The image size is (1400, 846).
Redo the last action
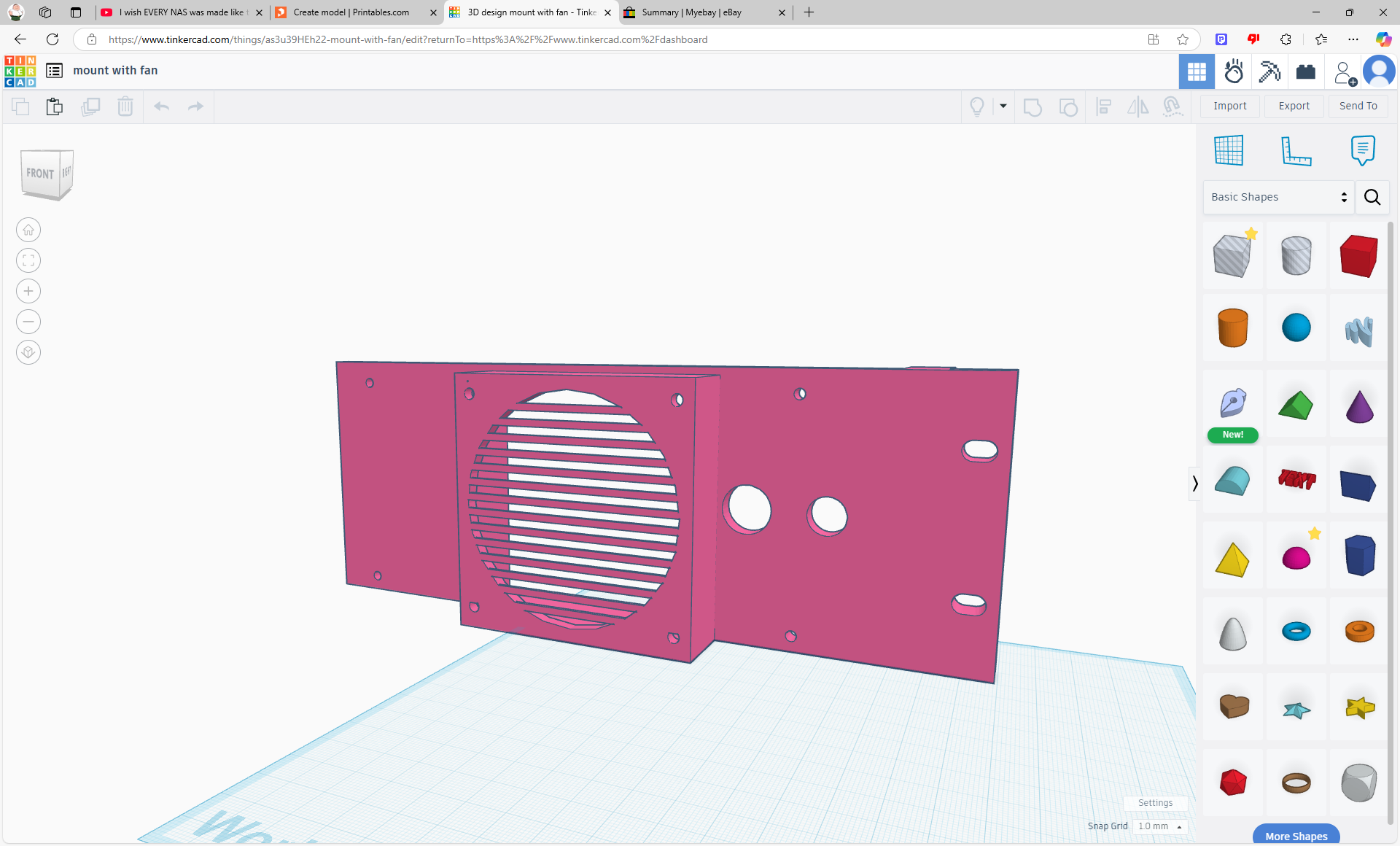(x=195, y=106)
